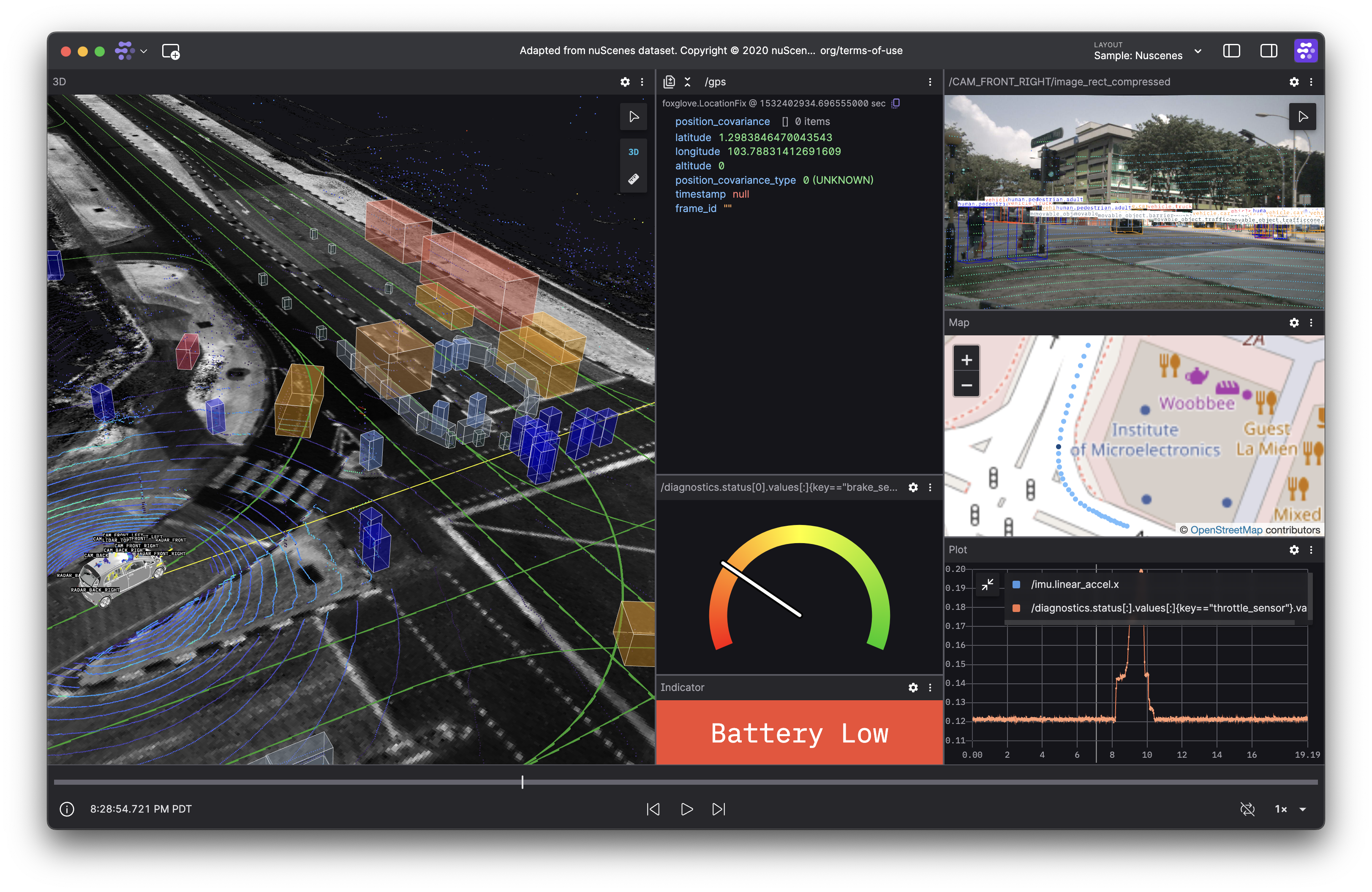Collapse all fields in /gps raw messages panel
This screenshot has height=892, width=1372.
(687, 82)
